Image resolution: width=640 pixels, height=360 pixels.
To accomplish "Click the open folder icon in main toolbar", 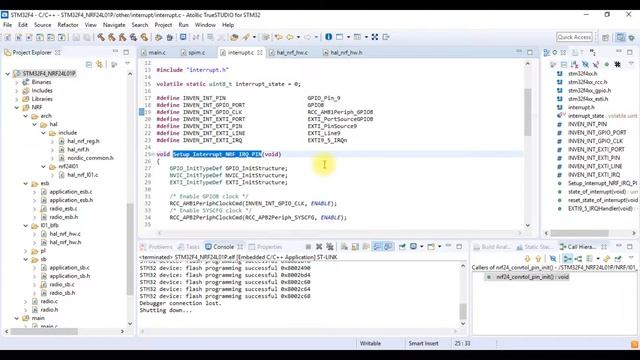I will click(234, 37).
